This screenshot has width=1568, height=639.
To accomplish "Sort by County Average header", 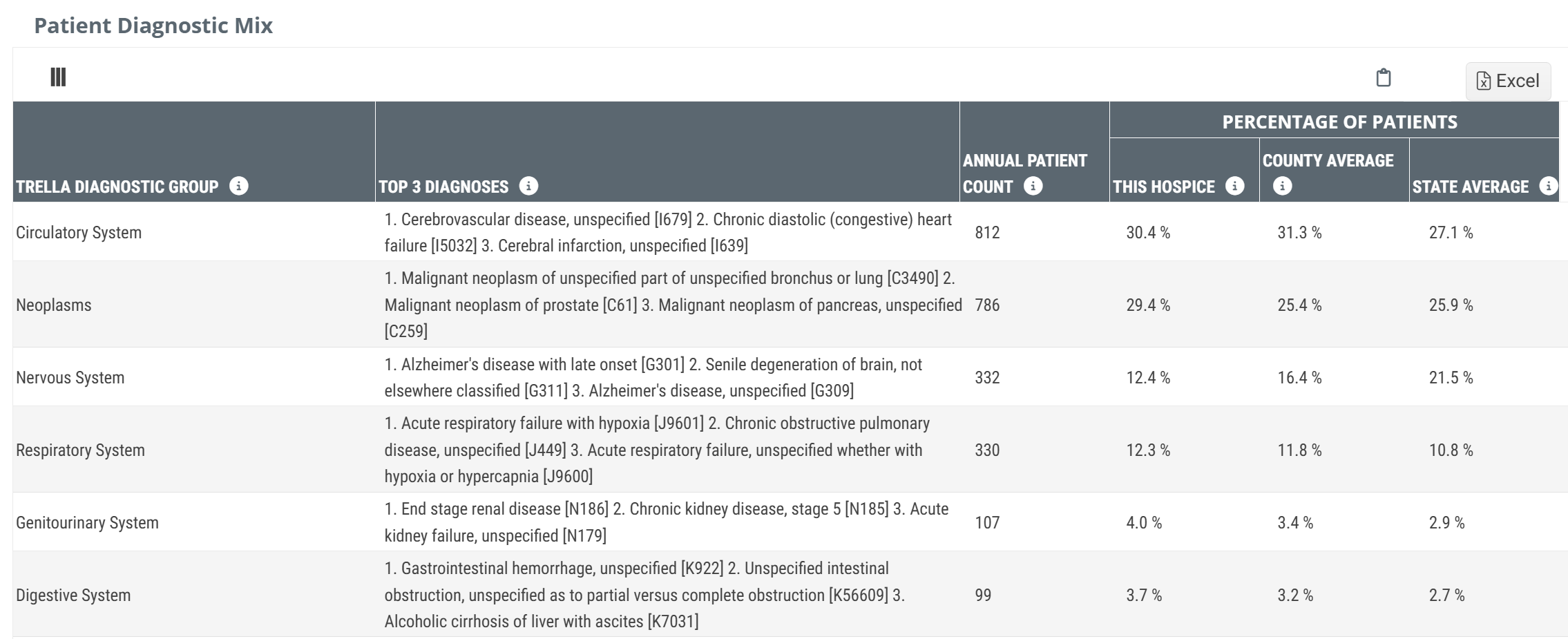I will (1328, 161).
